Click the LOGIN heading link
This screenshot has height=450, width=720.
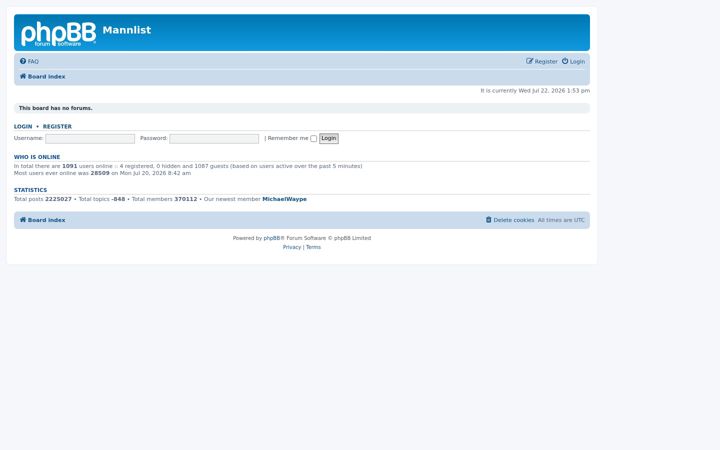23,126
